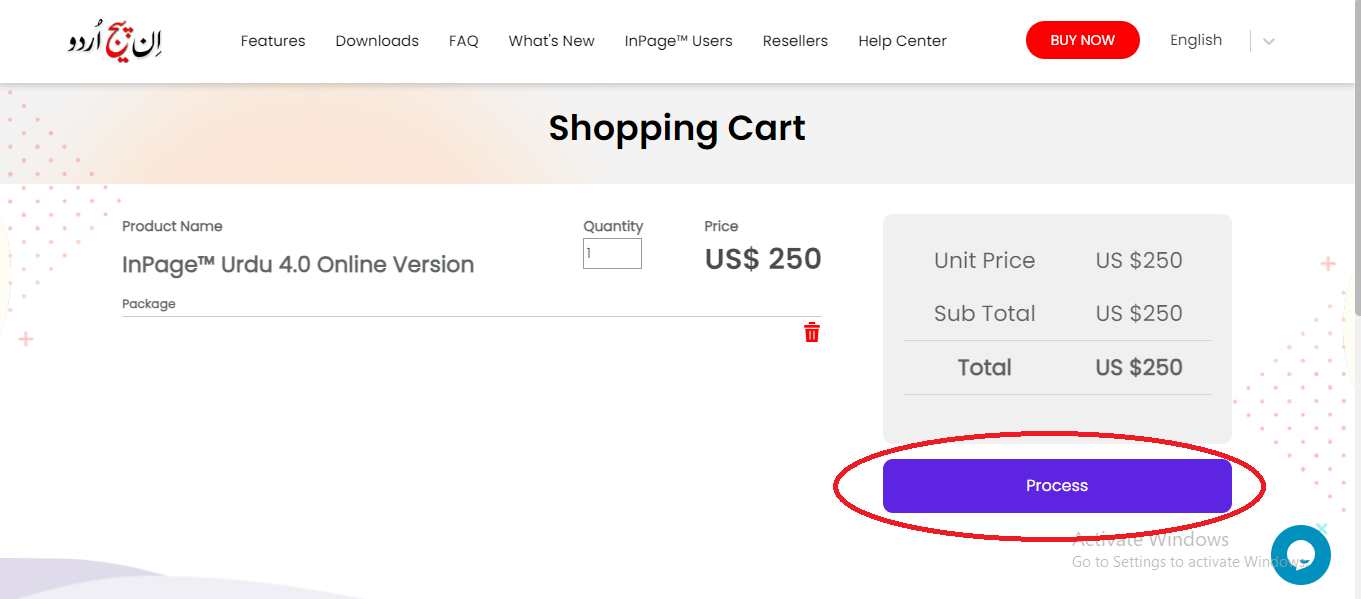Click the InPage™ Urdu 4.0 Online Version product name

tap(298, 265)
